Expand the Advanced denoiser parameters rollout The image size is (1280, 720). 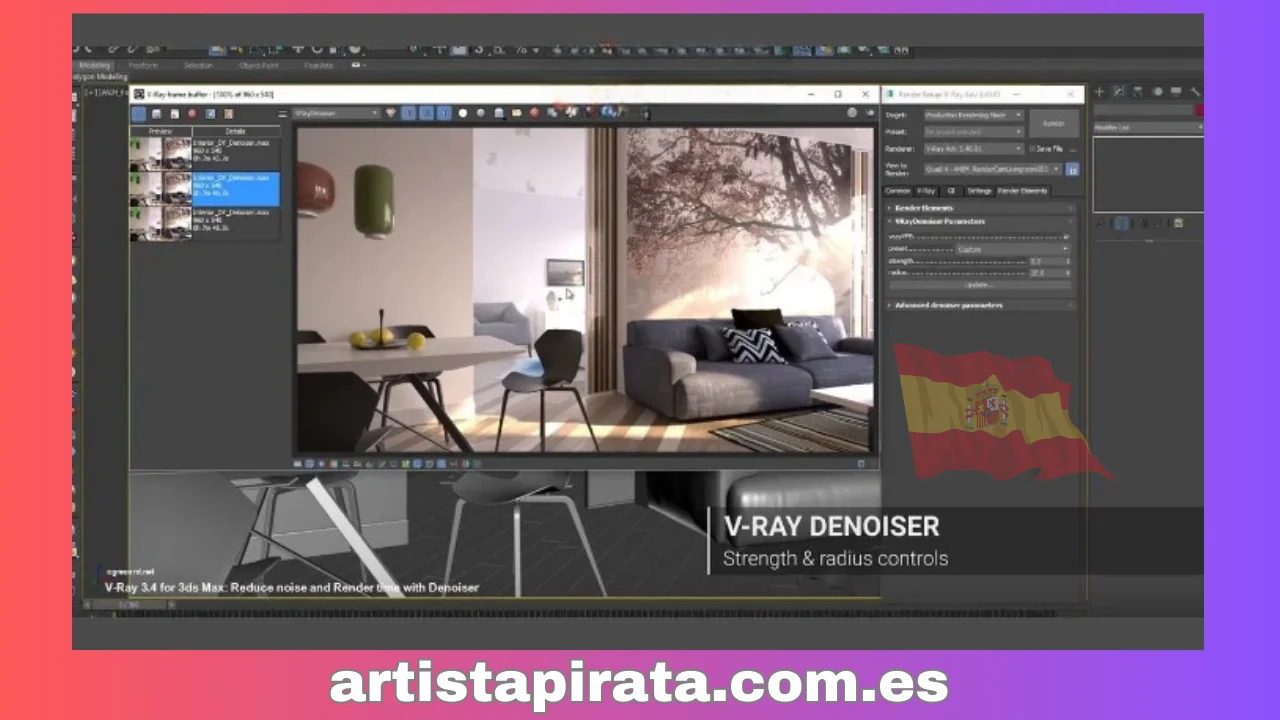[x=981, y=305]
